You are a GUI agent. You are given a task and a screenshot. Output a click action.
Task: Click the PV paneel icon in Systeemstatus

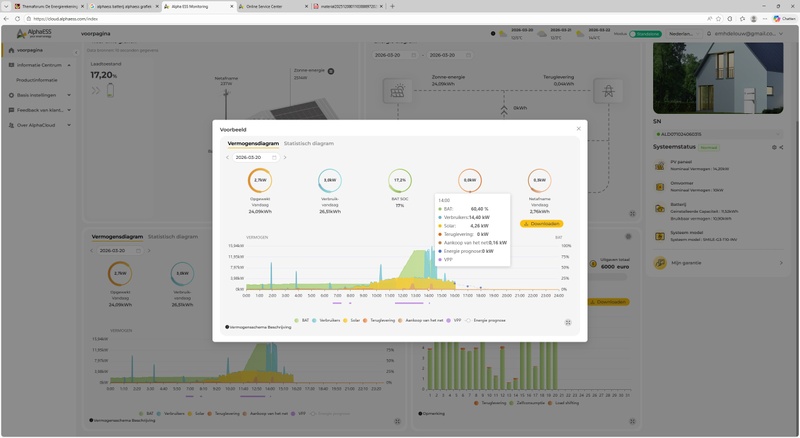click(660, 165)
